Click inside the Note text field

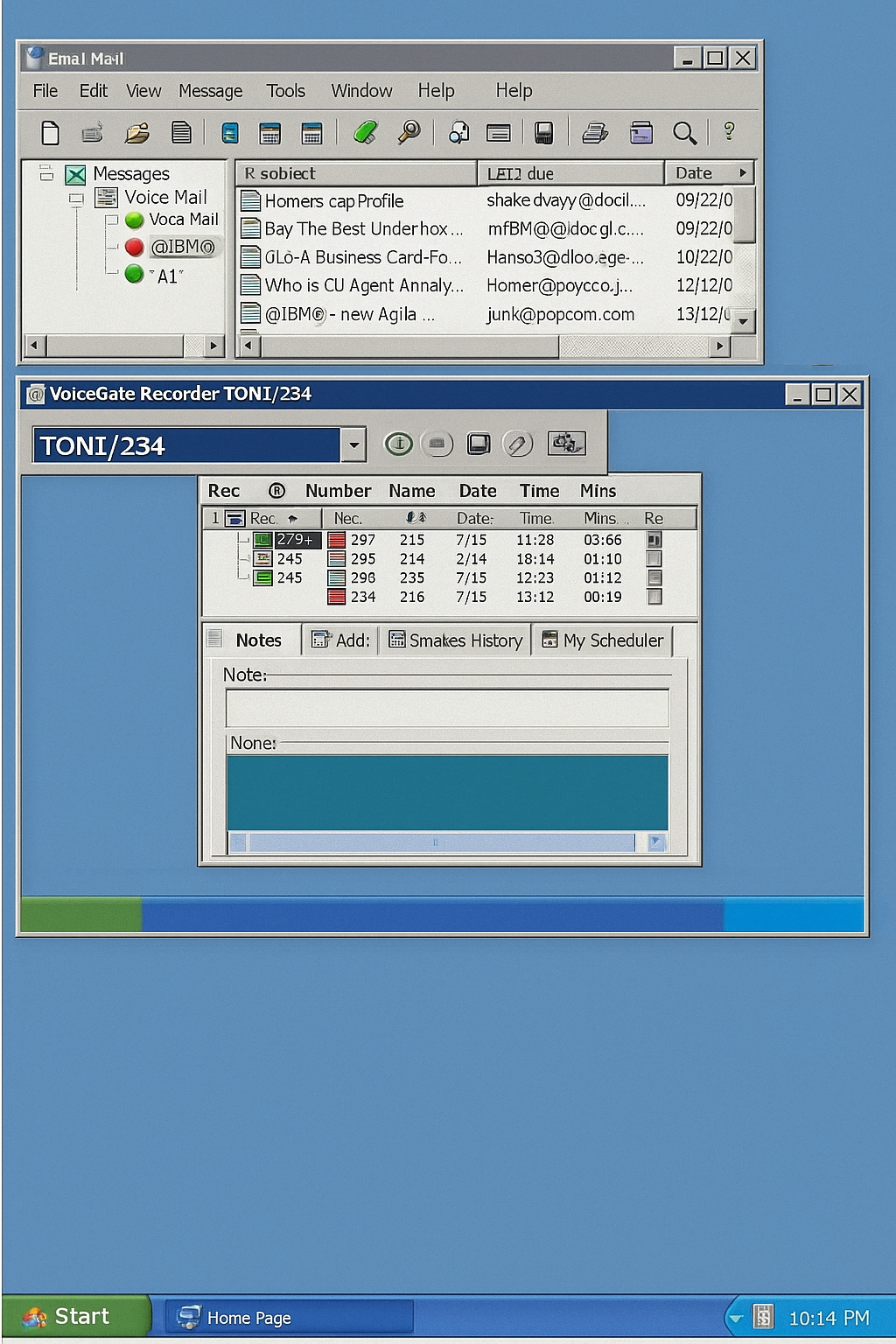click(x=446, y=708)
